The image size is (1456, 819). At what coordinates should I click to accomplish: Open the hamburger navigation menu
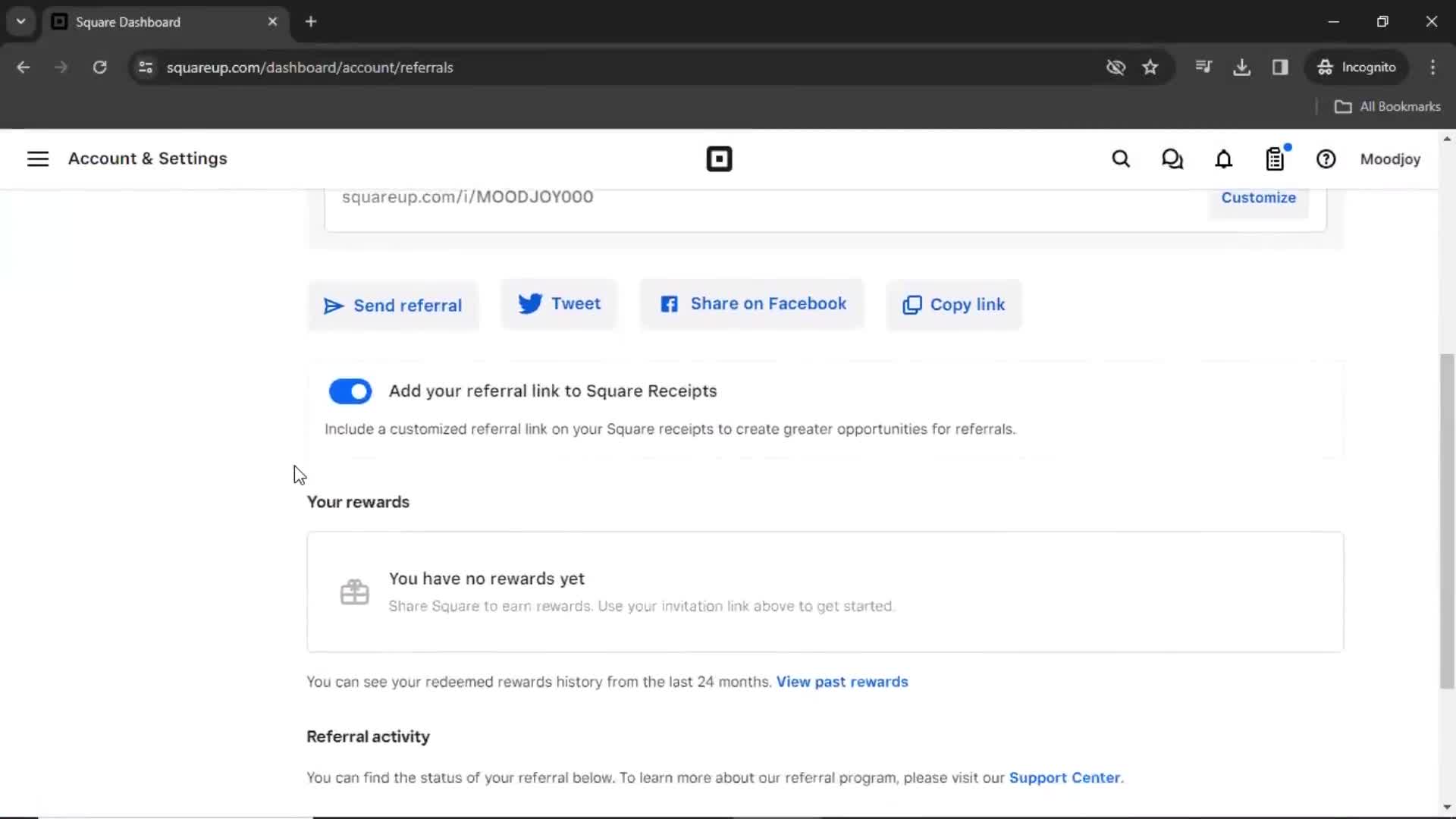tap(38, 158)
